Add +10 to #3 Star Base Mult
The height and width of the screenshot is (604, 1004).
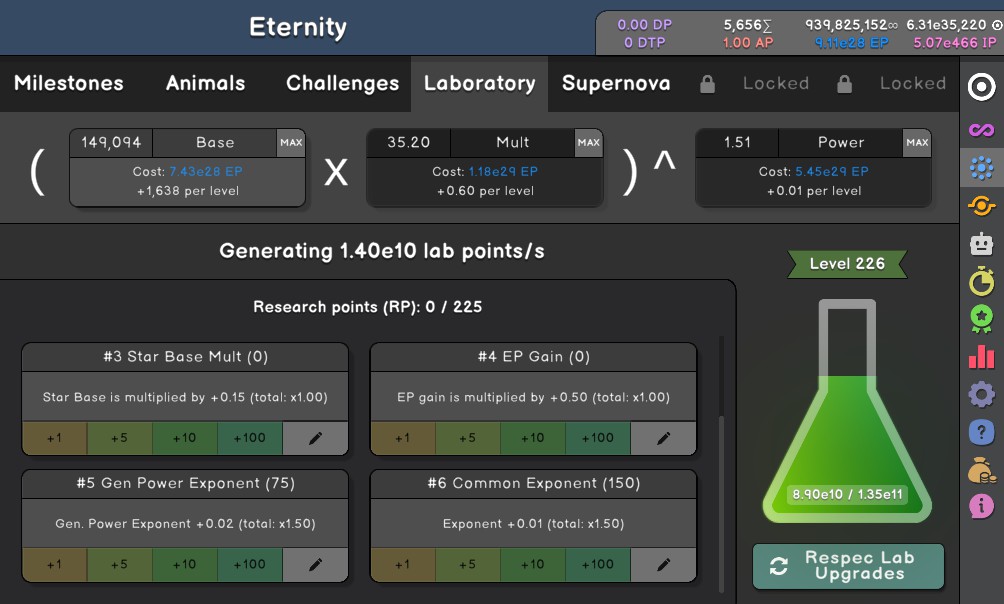tap(185, 438)
